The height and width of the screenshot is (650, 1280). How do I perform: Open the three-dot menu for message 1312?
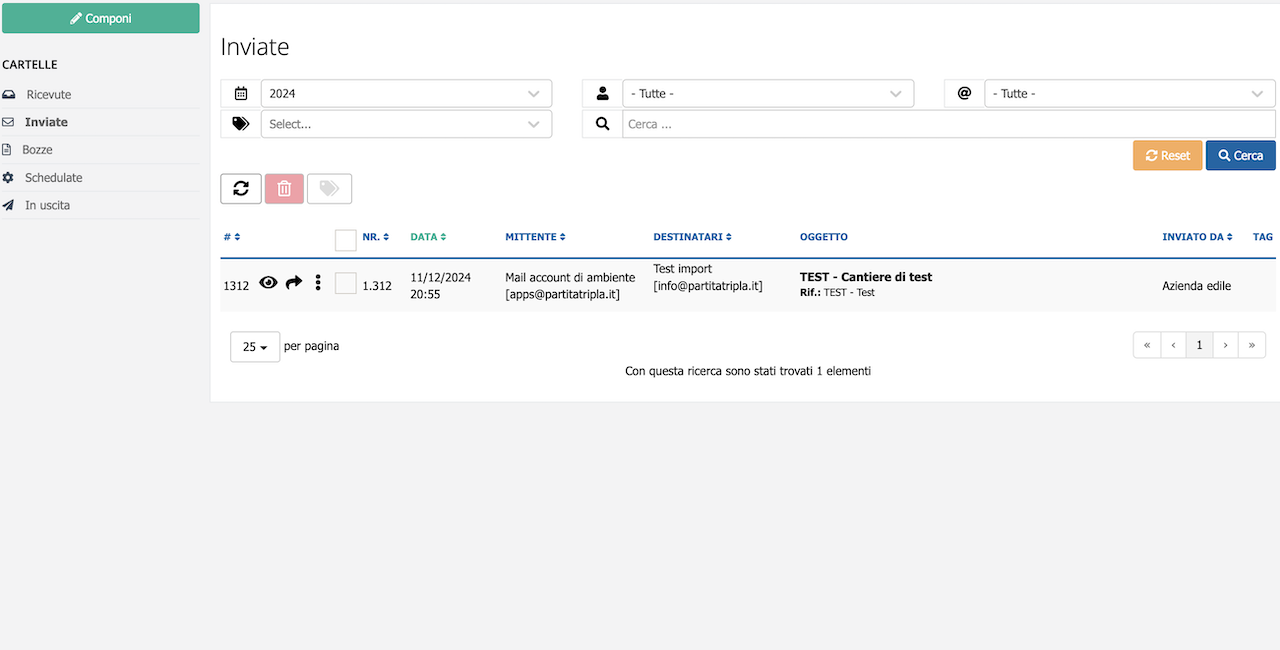point(318,283)
